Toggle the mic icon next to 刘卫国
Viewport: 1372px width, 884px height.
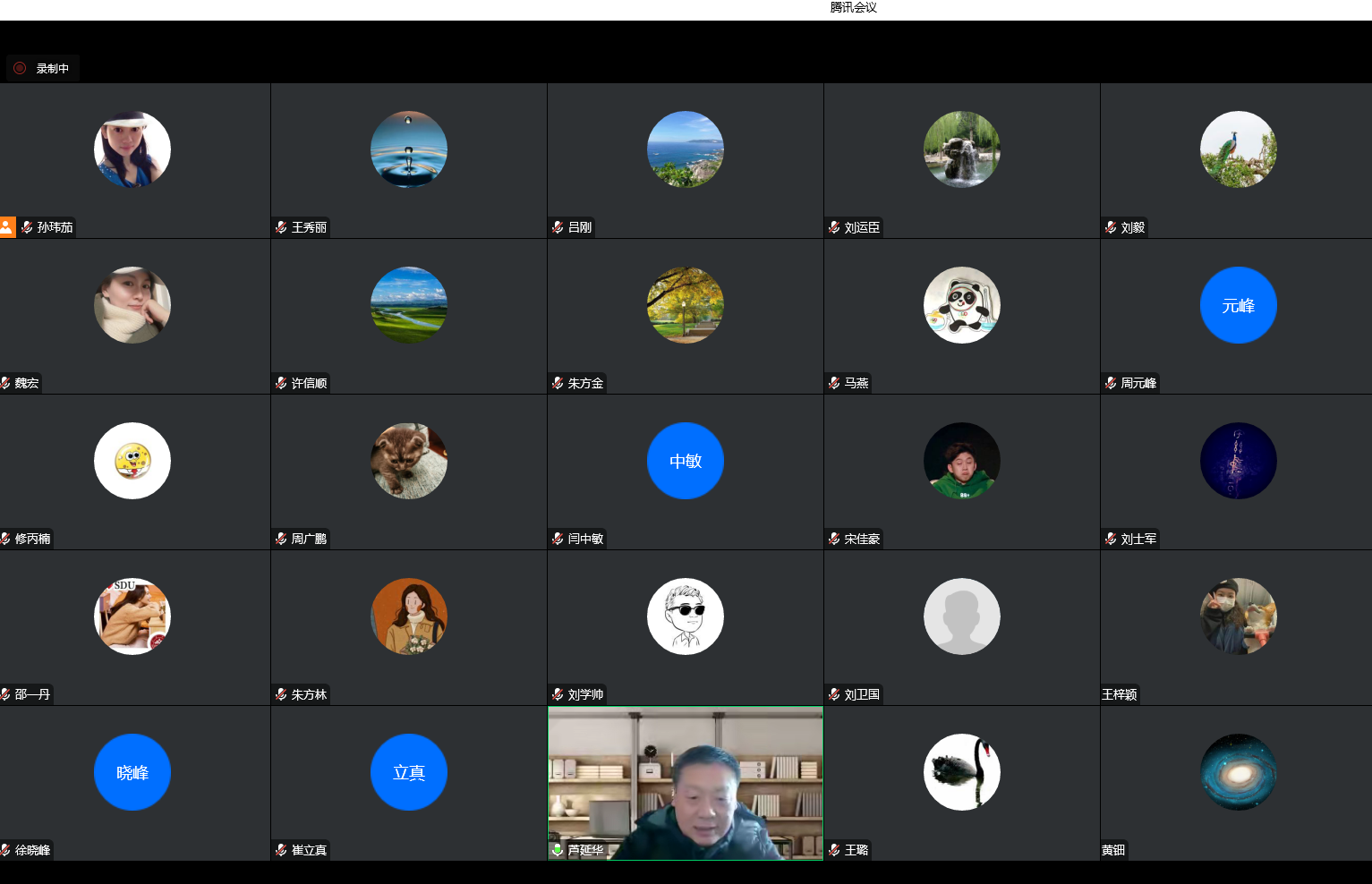click(x=834, y=694)
